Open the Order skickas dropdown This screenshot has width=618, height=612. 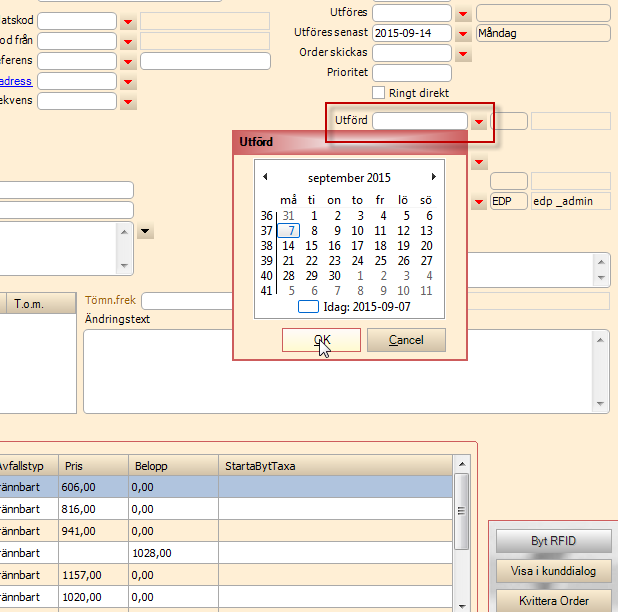[462, 53]
